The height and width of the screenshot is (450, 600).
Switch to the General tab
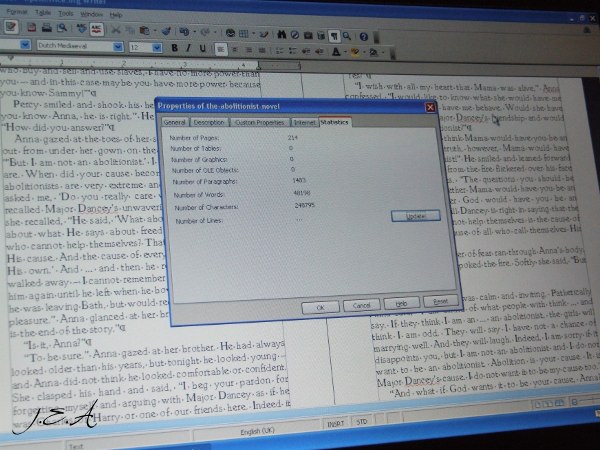click(x=175, y=122)
